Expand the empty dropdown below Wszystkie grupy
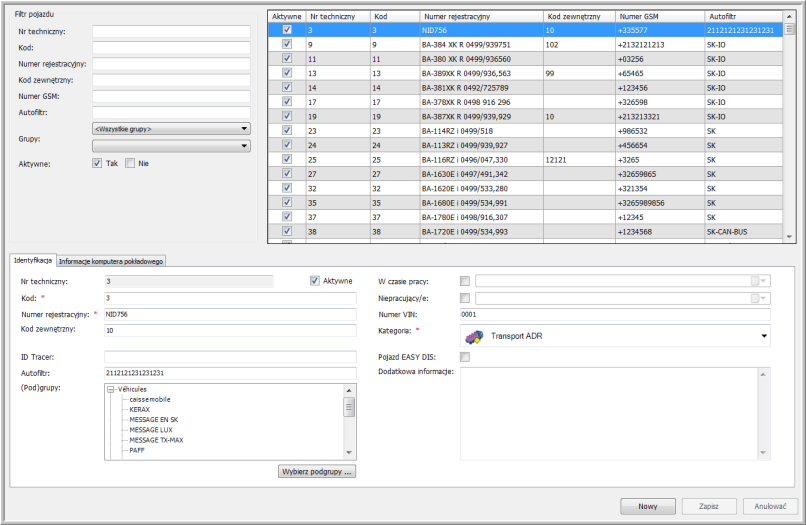This screenshot has width=806, height=525. pyautogui.click(x=244, y=146)
